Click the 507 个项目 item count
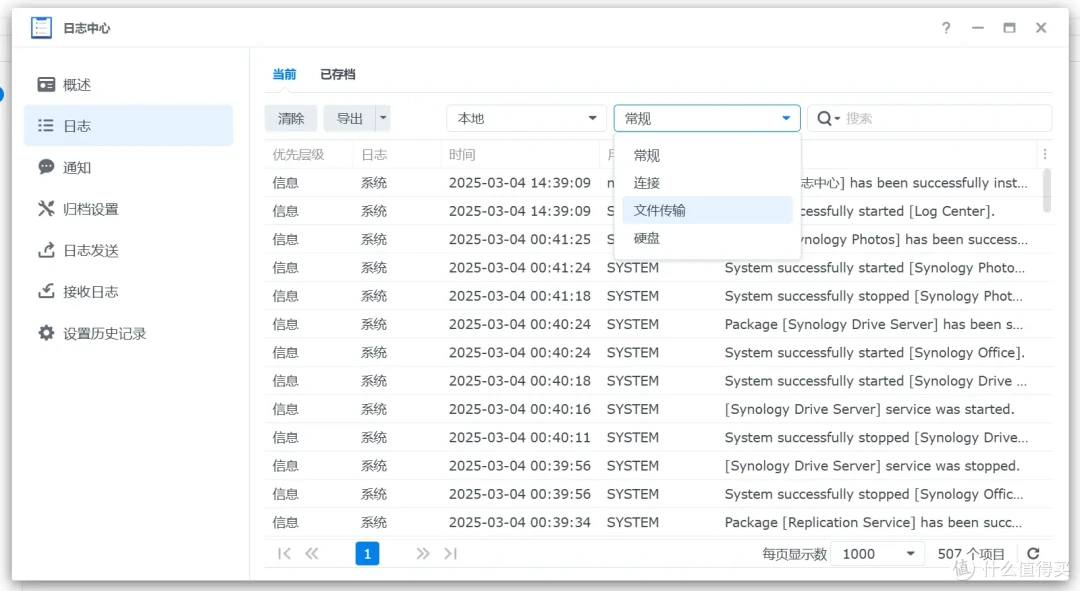 pyautogui.click(x=971, y=554)
